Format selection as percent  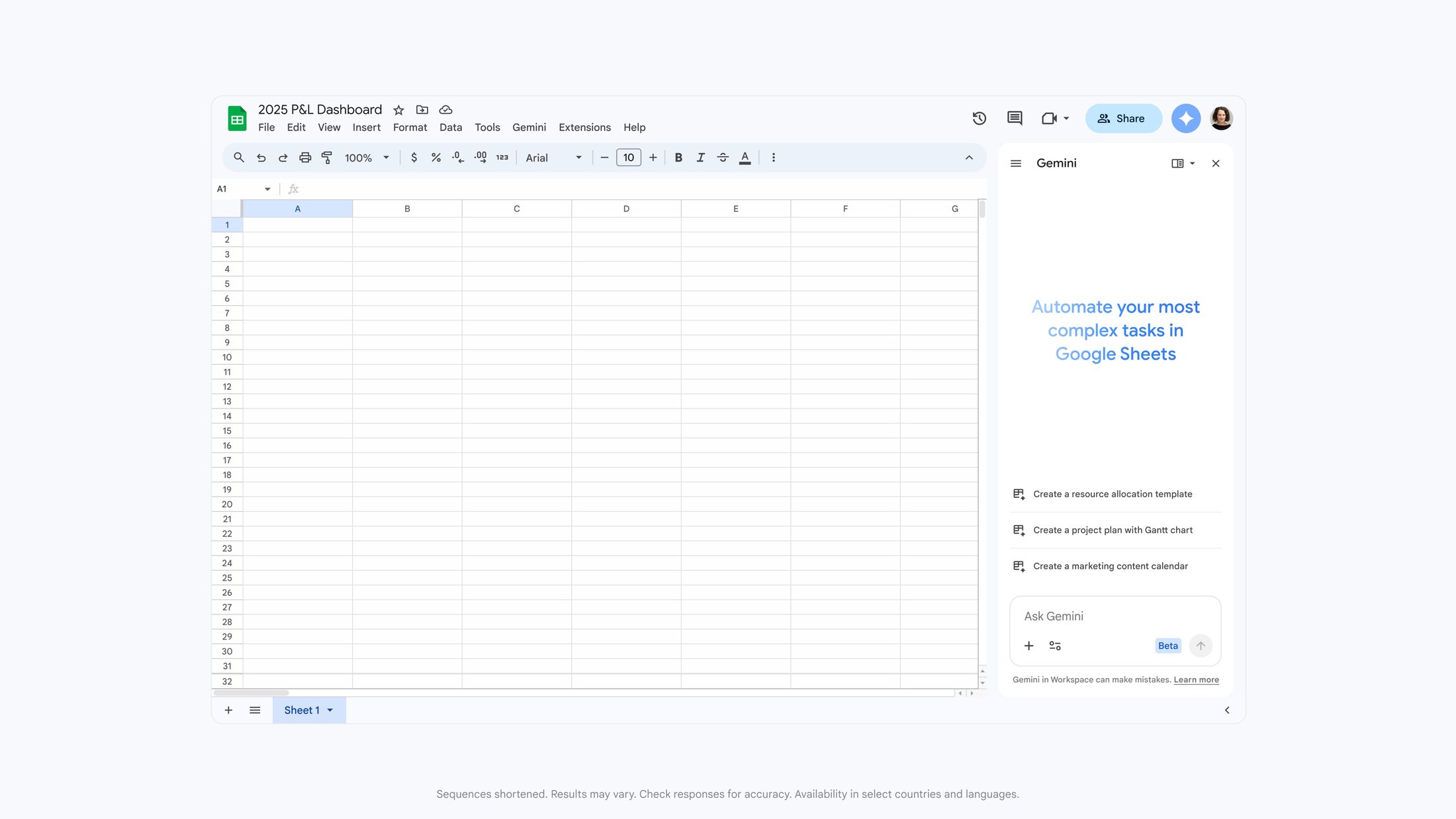[x=436, y=158]
